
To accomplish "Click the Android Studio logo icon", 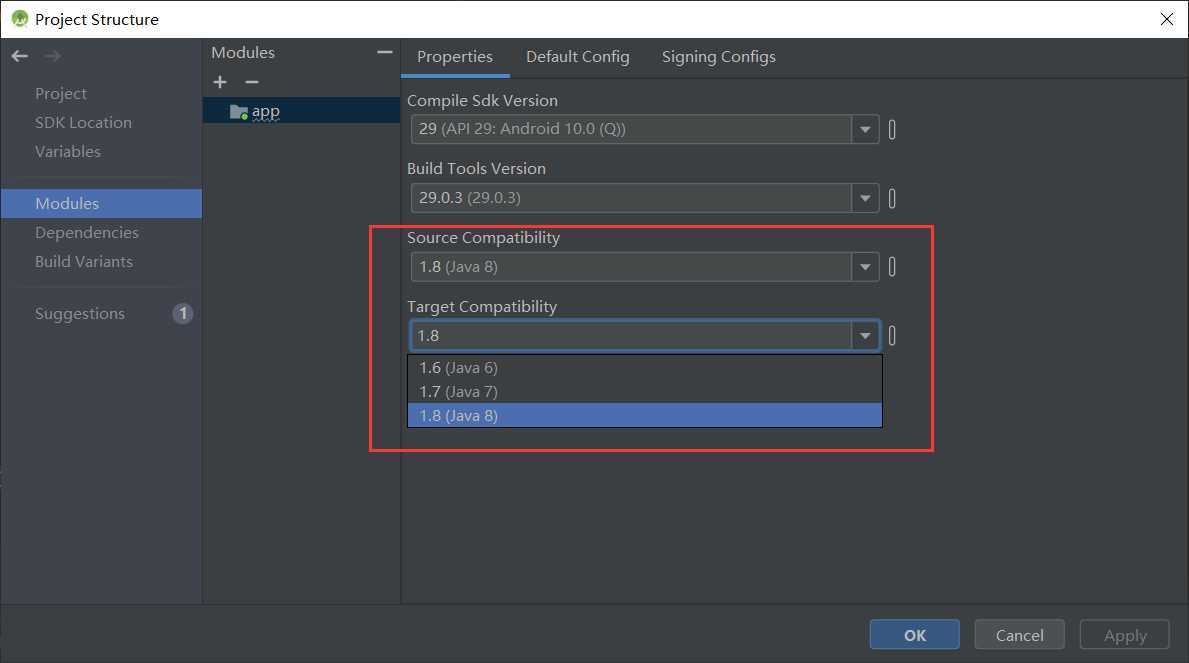I will (x=20, y=19).
